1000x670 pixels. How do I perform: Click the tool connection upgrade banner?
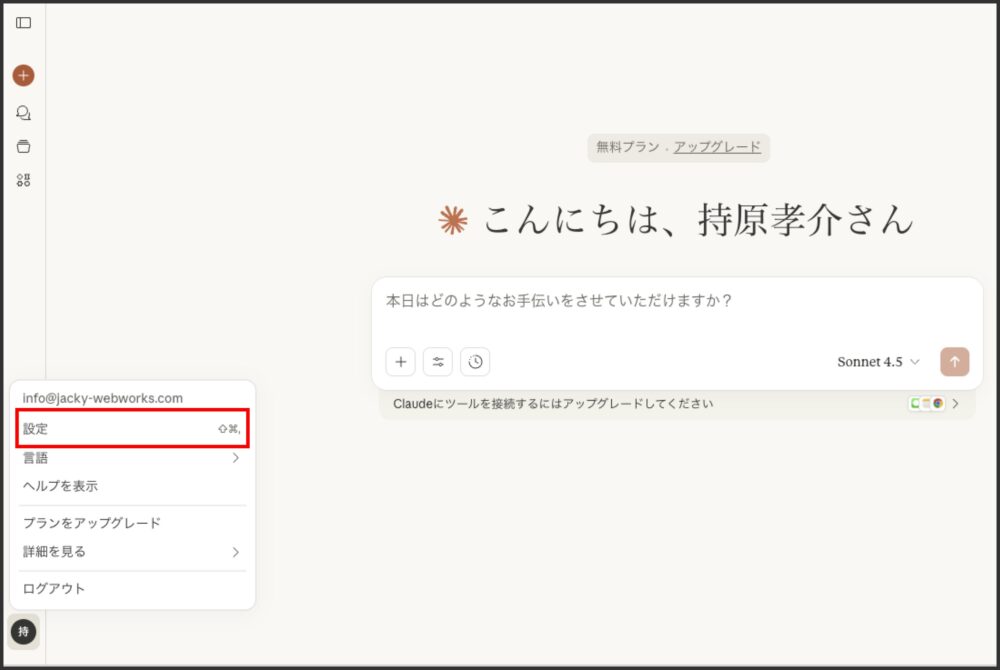[x=676, y=404]
